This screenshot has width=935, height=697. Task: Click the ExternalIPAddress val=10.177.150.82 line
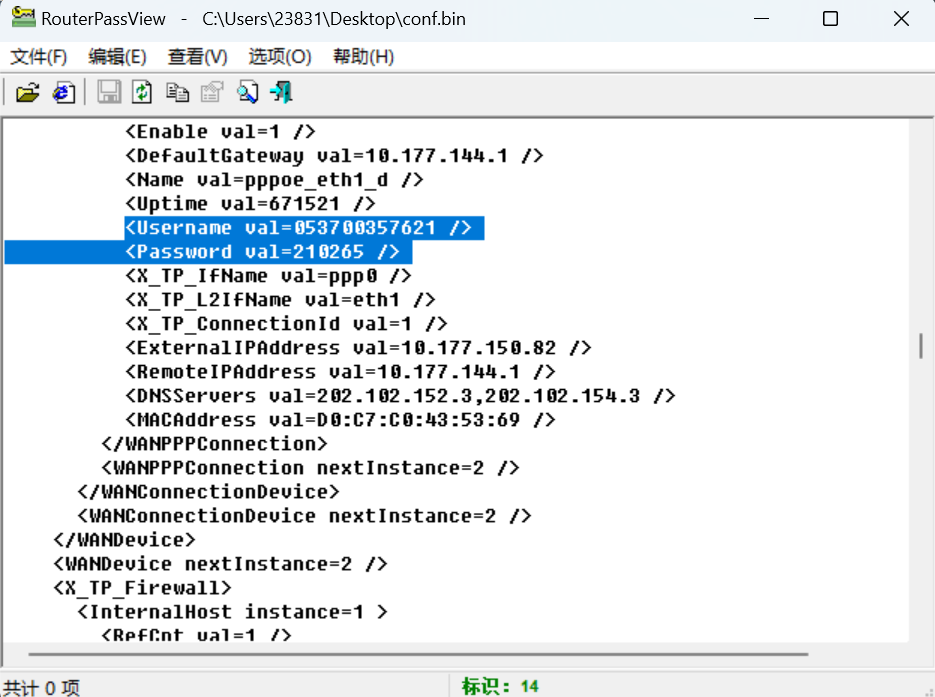click(x=358, y=348)
